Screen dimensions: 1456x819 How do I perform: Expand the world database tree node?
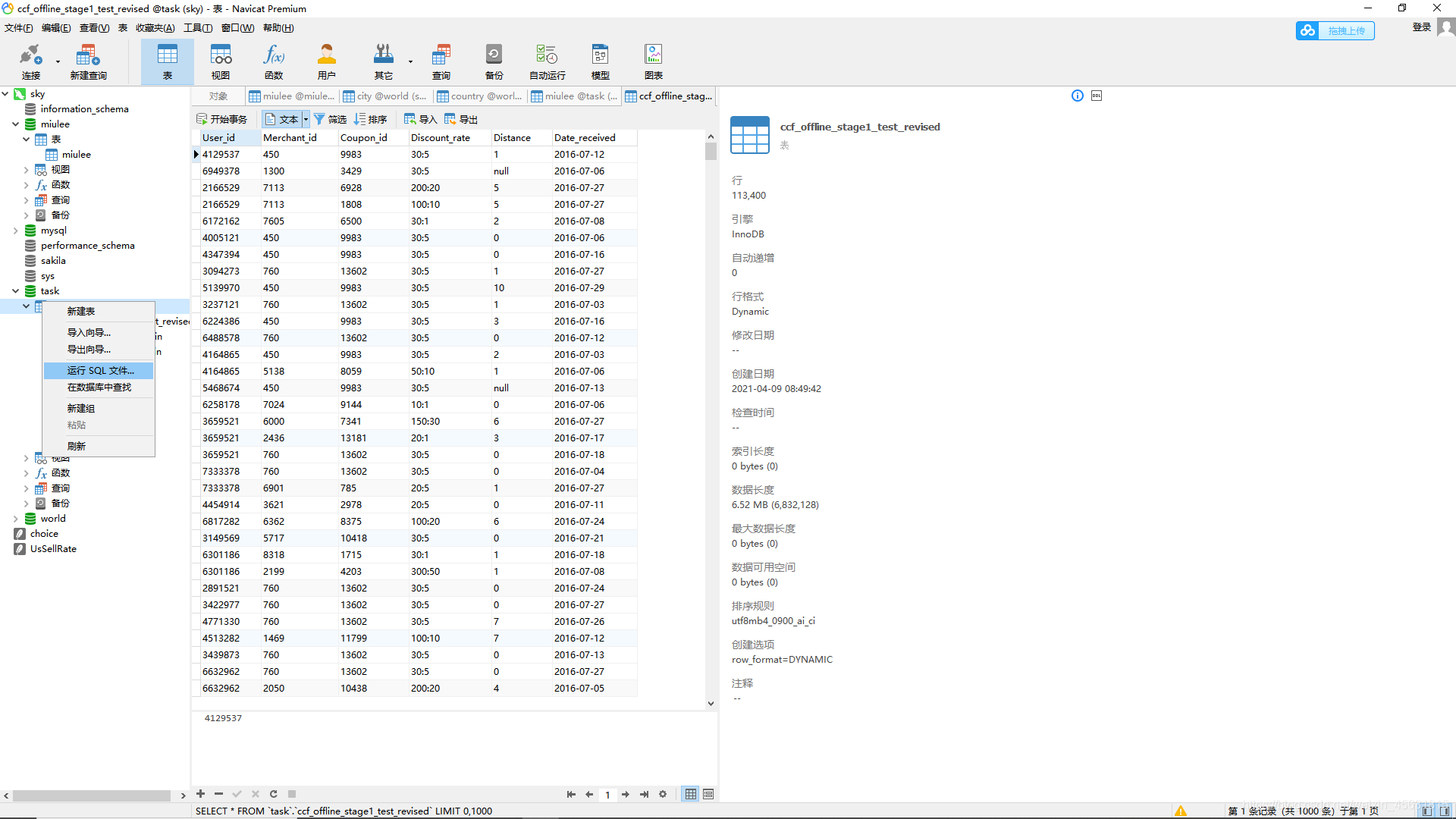(15, 519)
